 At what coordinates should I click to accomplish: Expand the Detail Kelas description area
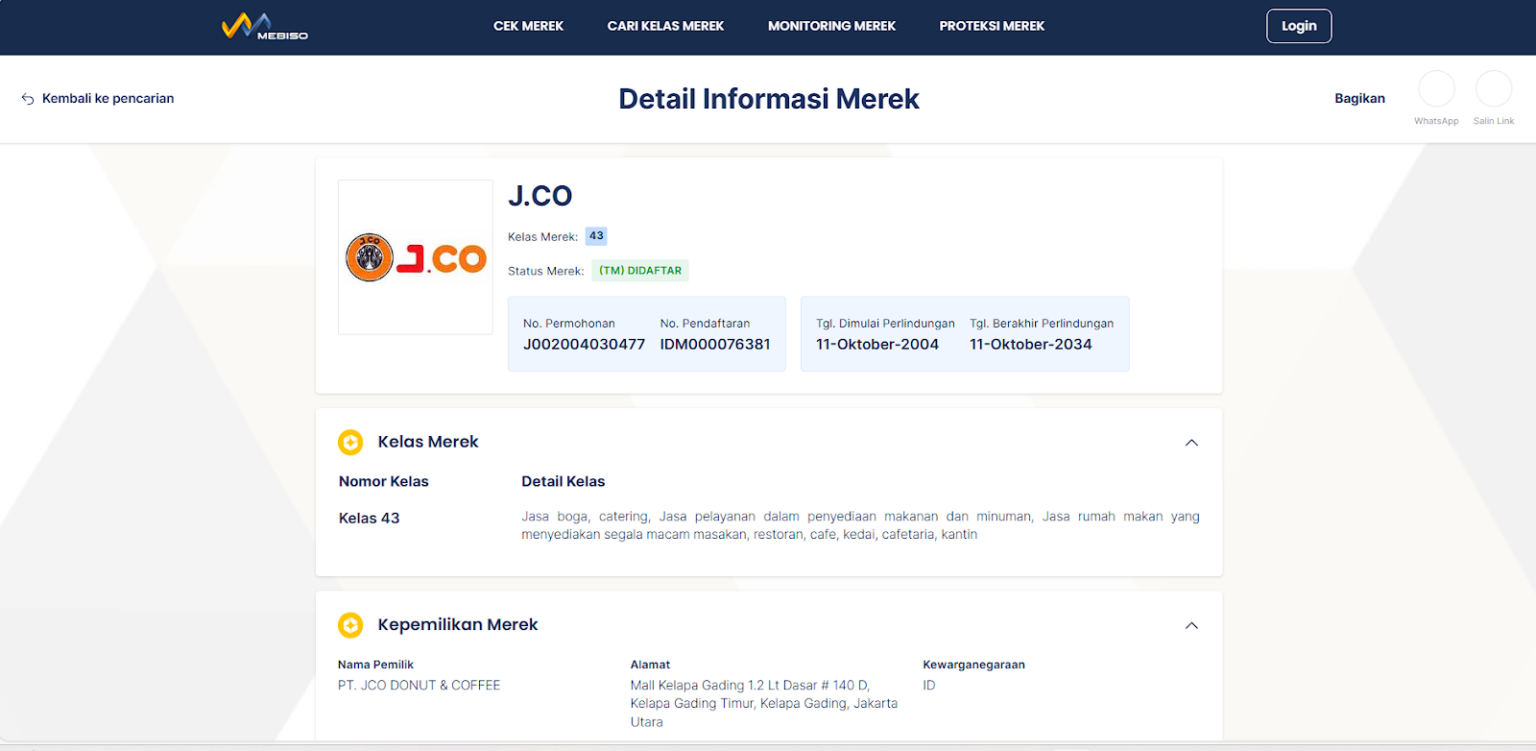(859, 525)
